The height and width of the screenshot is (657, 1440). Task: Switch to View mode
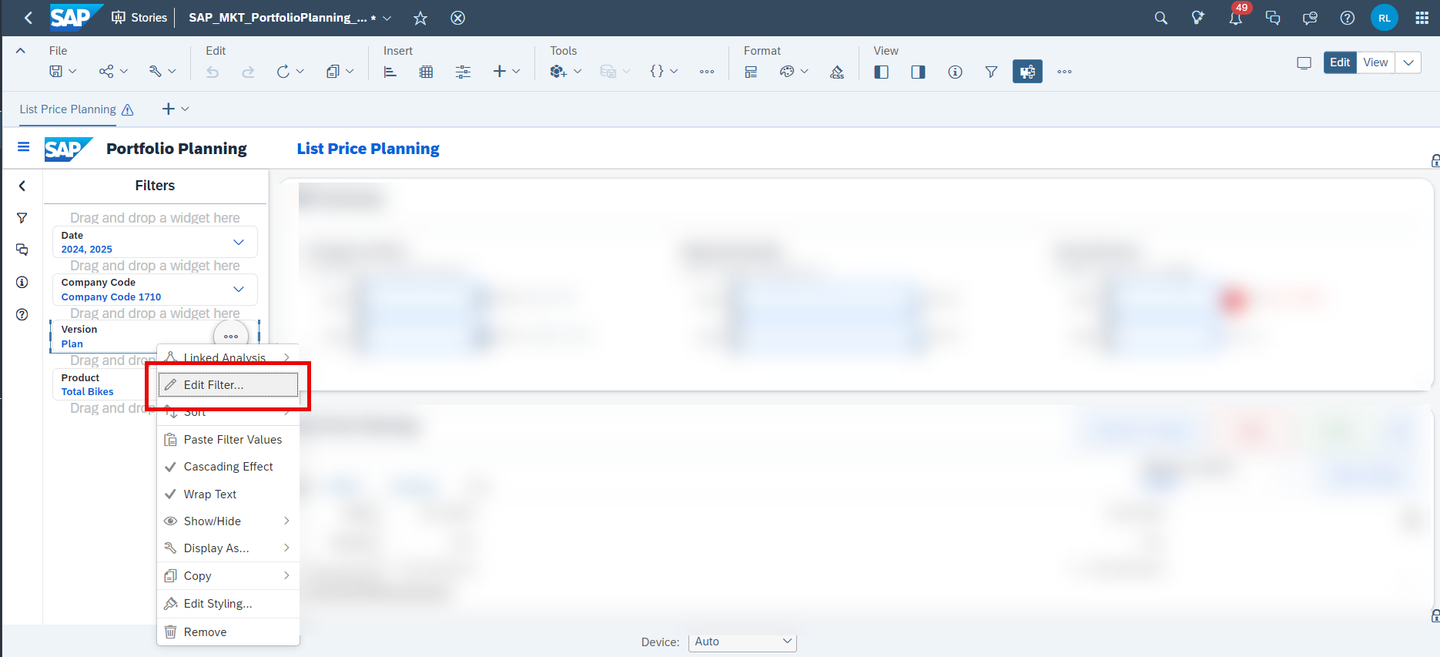click(x=1376, y=62)
